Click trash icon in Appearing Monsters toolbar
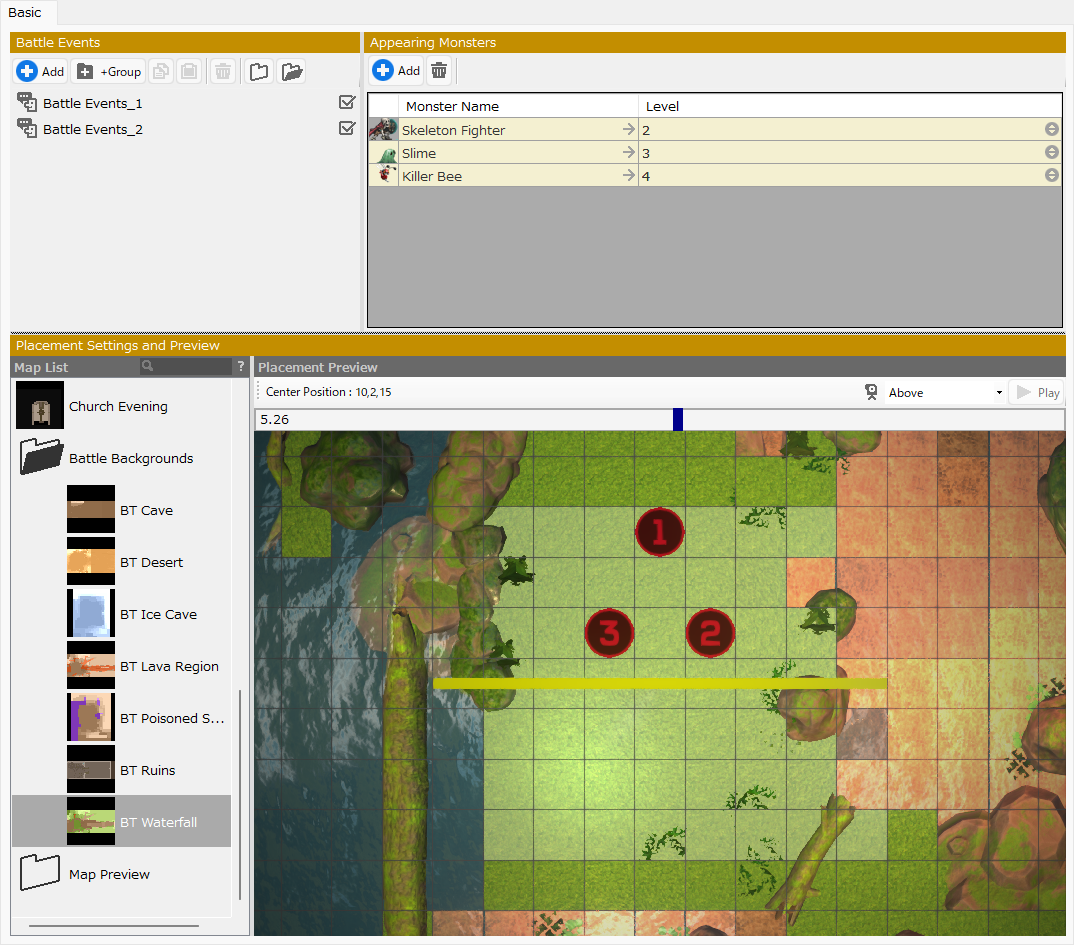The image size is (1074, 945). (438, 71)
